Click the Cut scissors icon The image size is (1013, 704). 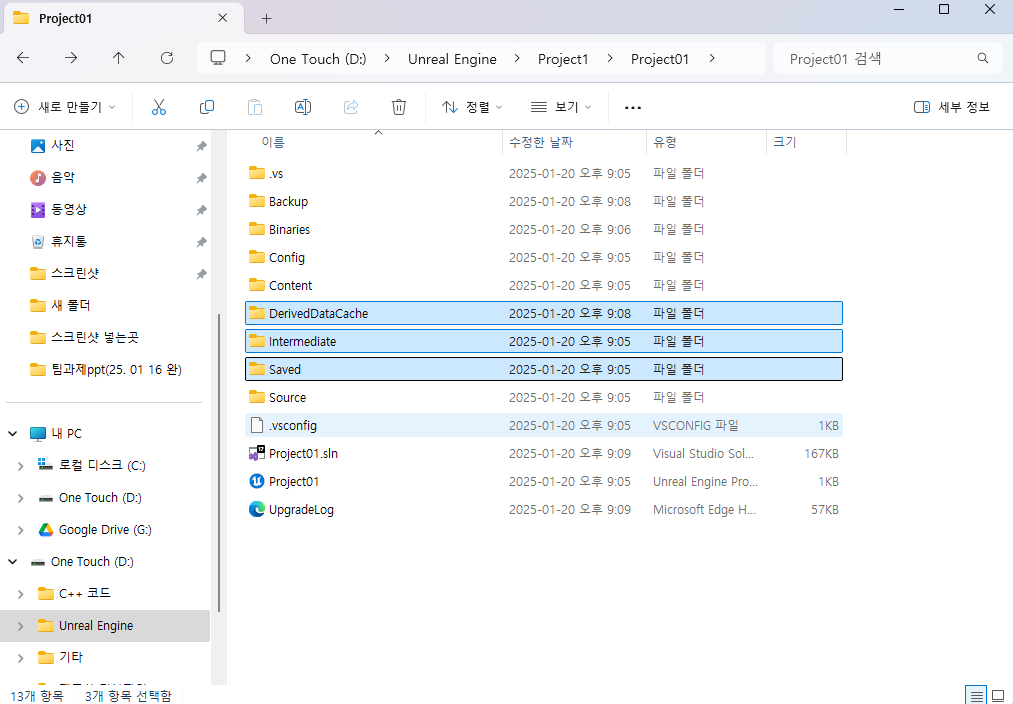pos(159,107)
